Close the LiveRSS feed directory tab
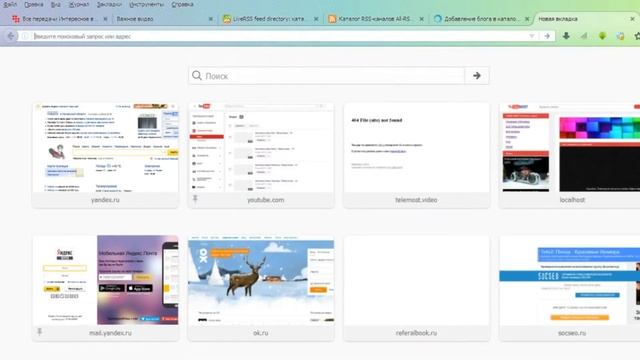The height and width of the screenshot is (360, 640). [316, 19]
